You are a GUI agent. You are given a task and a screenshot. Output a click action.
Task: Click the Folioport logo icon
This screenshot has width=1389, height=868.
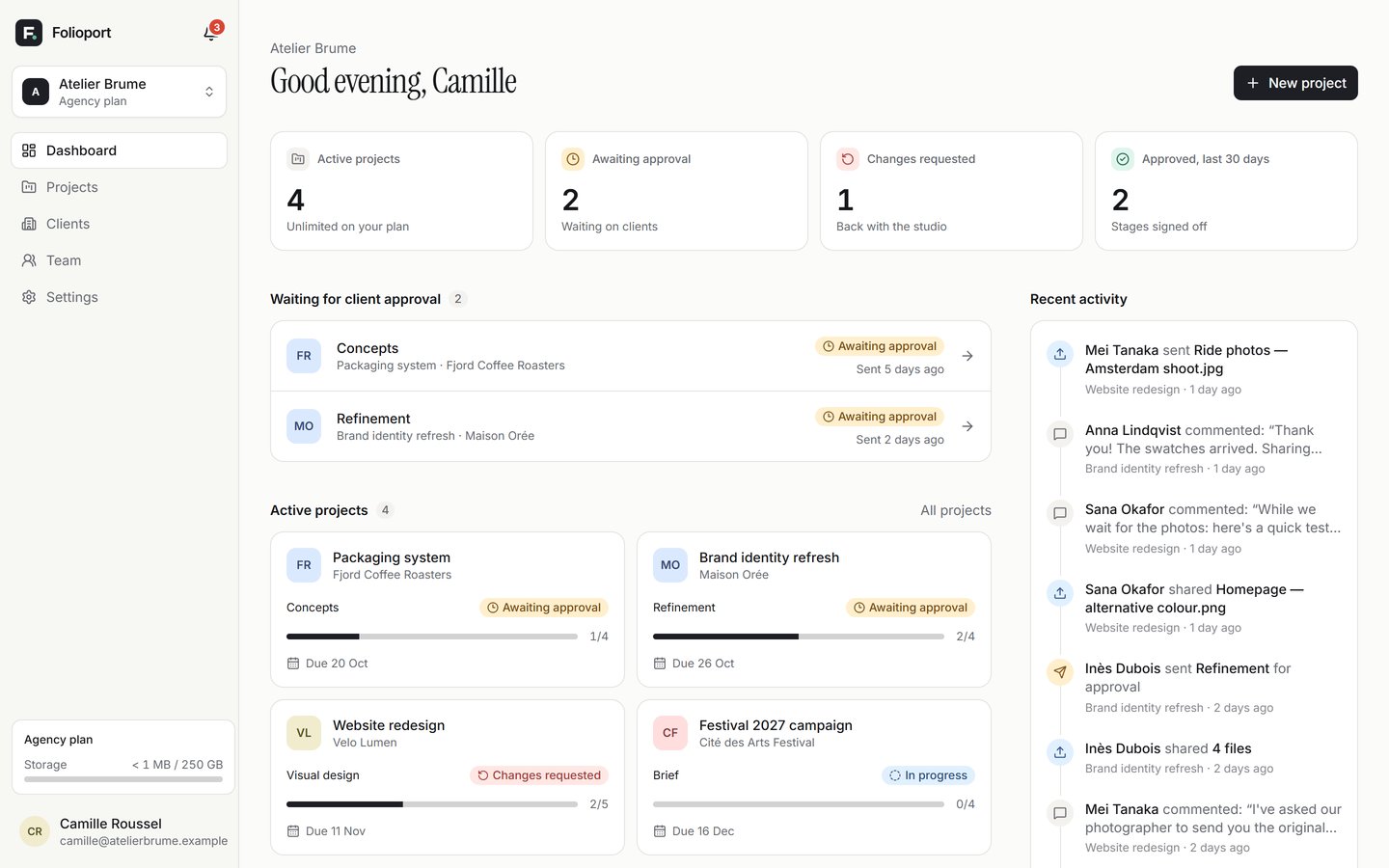tap(29, 33)
